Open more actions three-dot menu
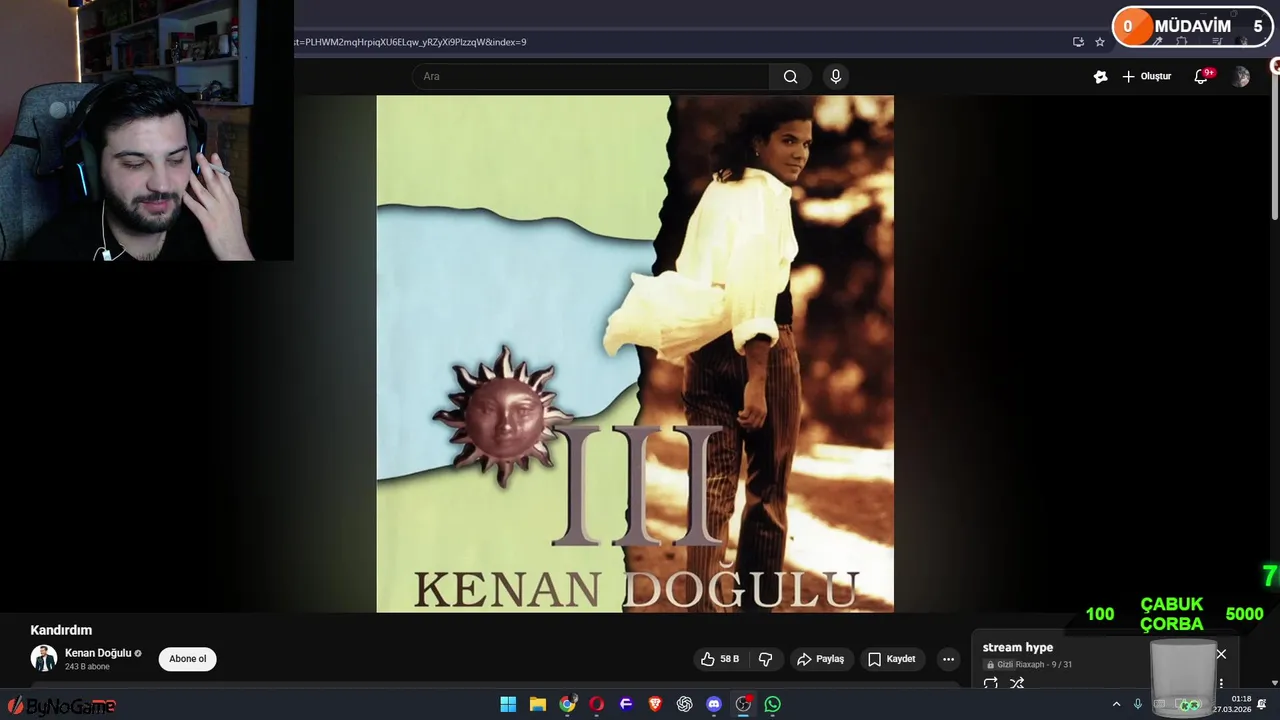The image size is (1280, 720). click(x=948, y=659)
